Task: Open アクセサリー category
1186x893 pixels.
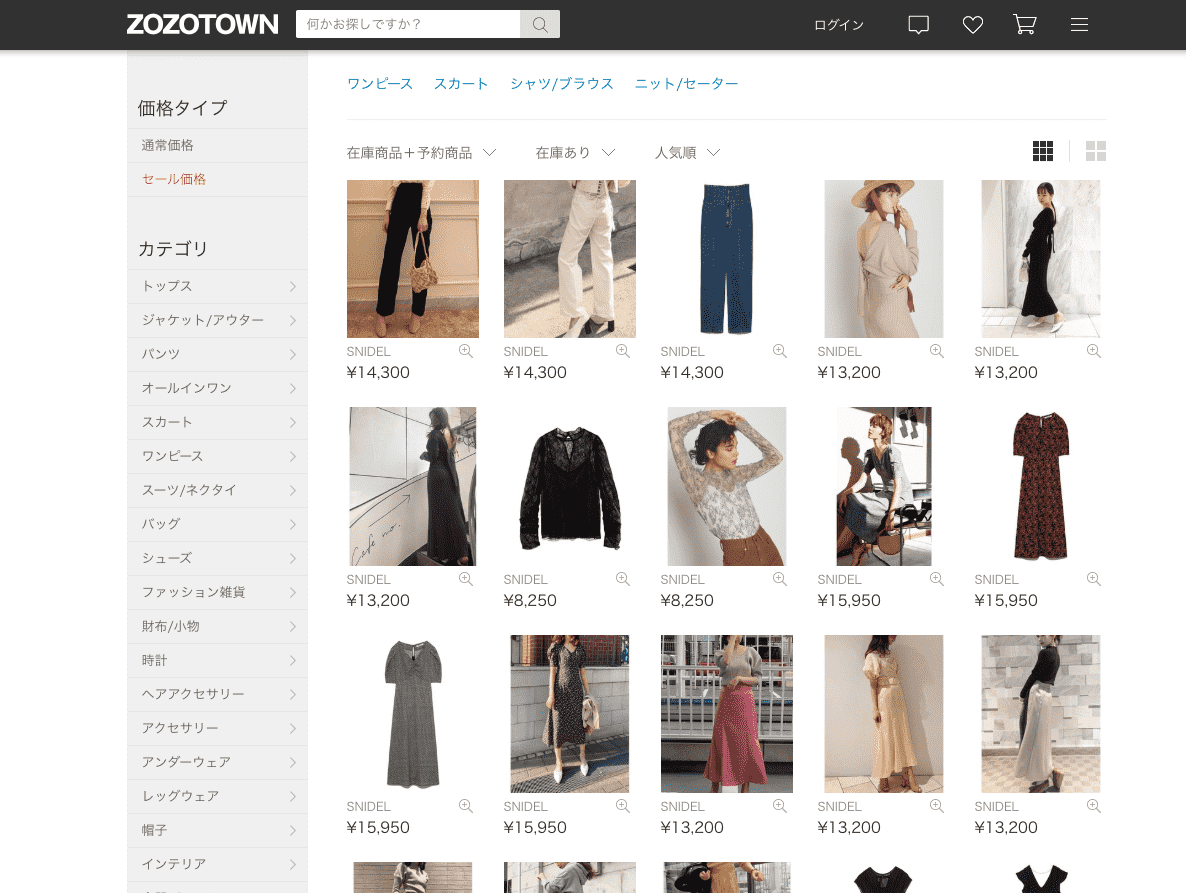Action: point(218,729)
